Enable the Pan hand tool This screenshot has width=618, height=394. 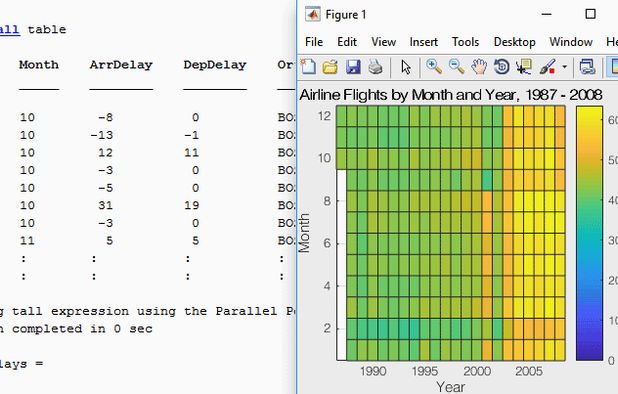tap(479, 67)
